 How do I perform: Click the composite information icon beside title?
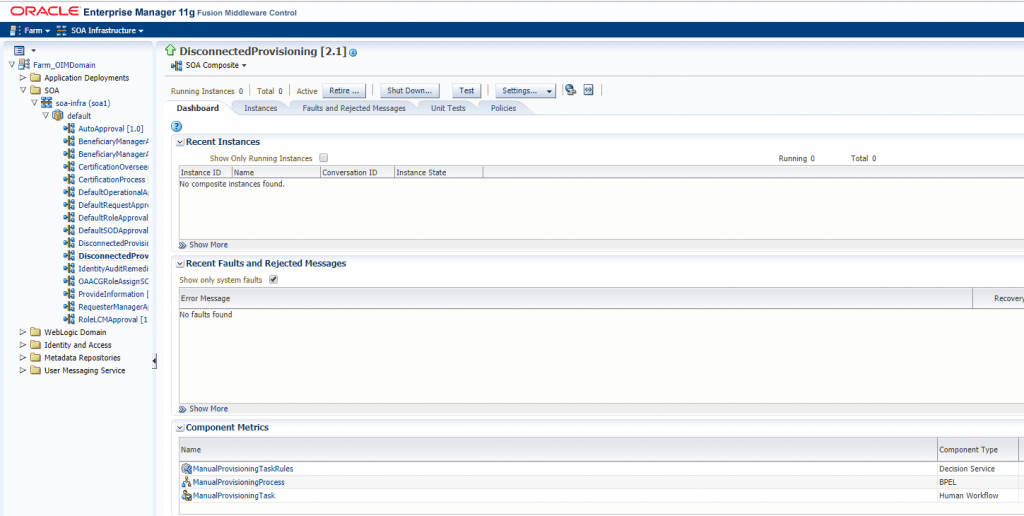[x=353, y=52]
